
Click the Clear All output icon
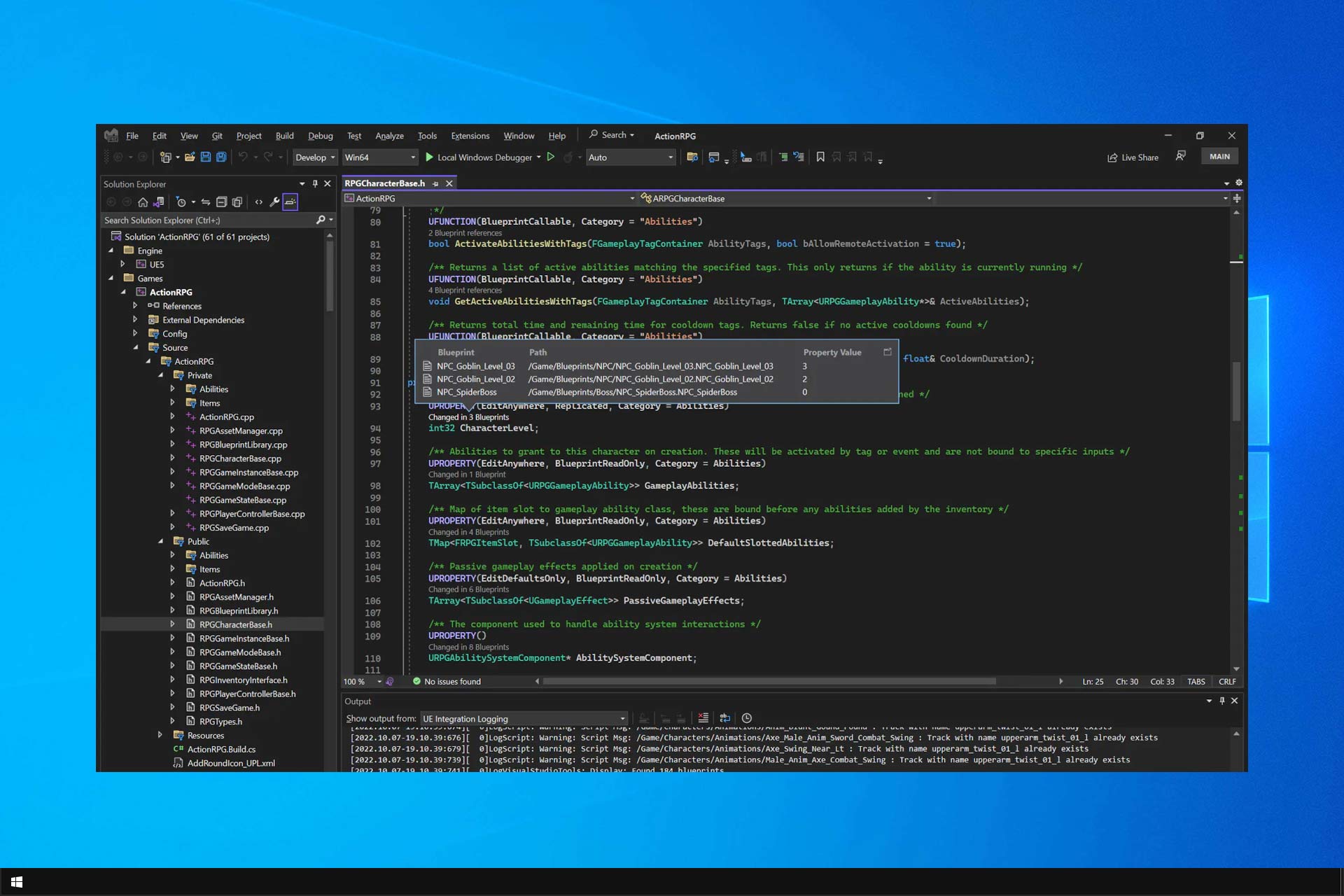click(x=703, y=718)
